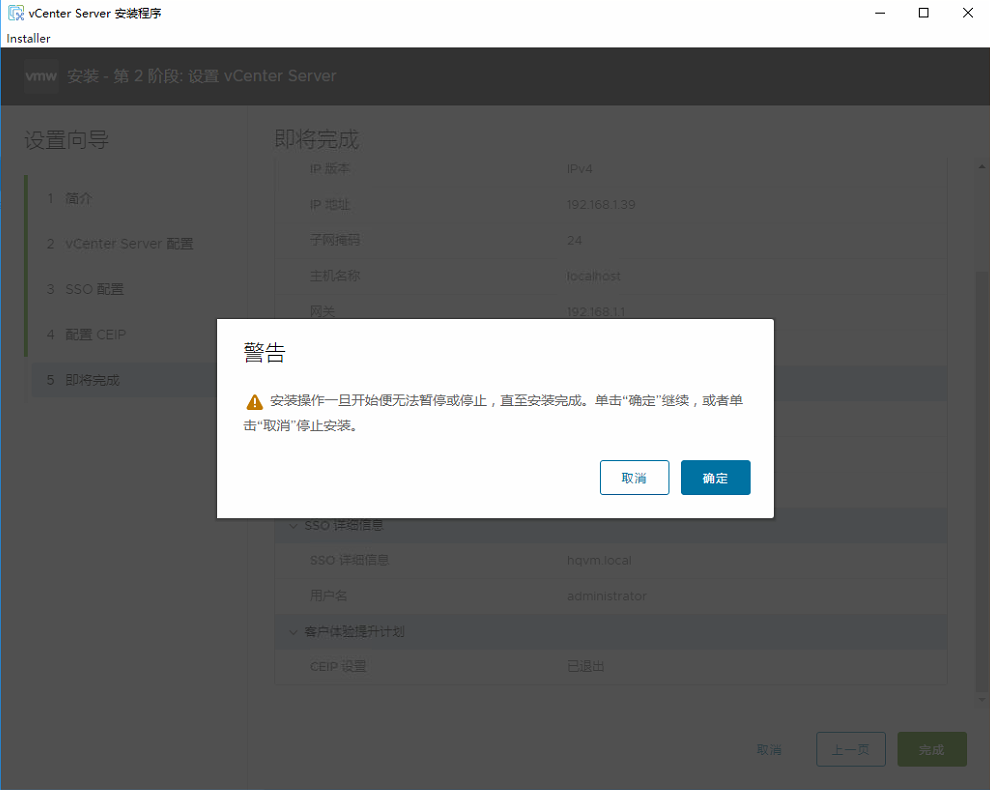This screenshot has width=990, height=790.
Task: Click the bottom 取消 link in wizard
Action: click(x=769, y=750)
